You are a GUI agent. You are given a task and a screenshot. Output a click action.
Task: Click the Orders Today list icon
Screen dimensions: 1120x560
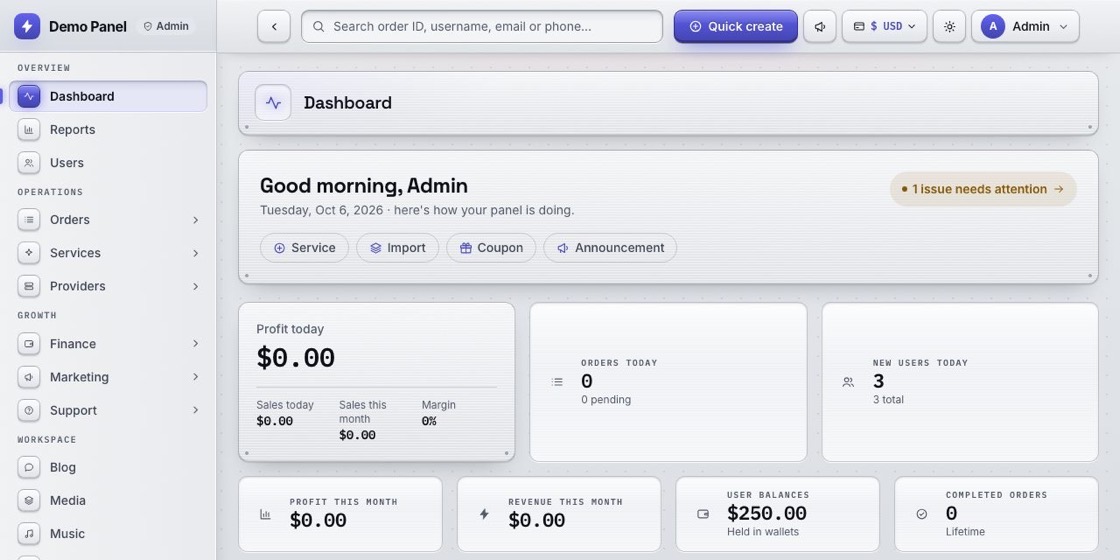click(557, 382)
